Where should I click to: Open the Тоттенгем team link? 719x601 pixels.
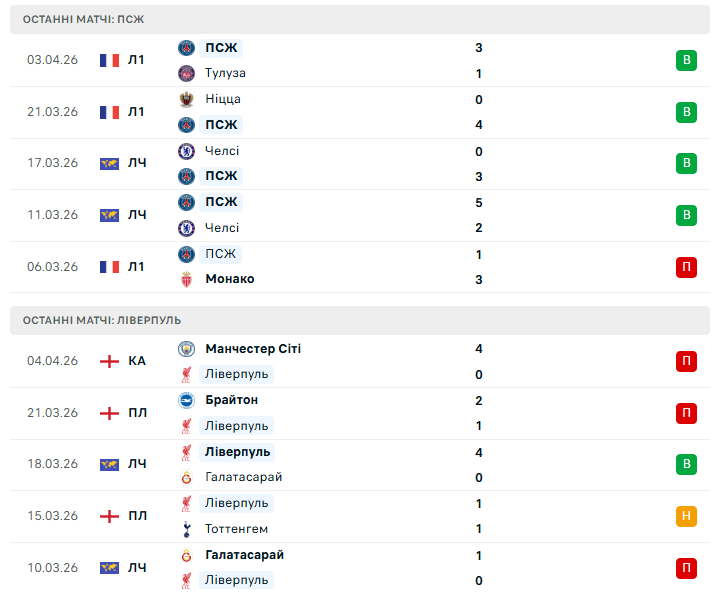236,529
